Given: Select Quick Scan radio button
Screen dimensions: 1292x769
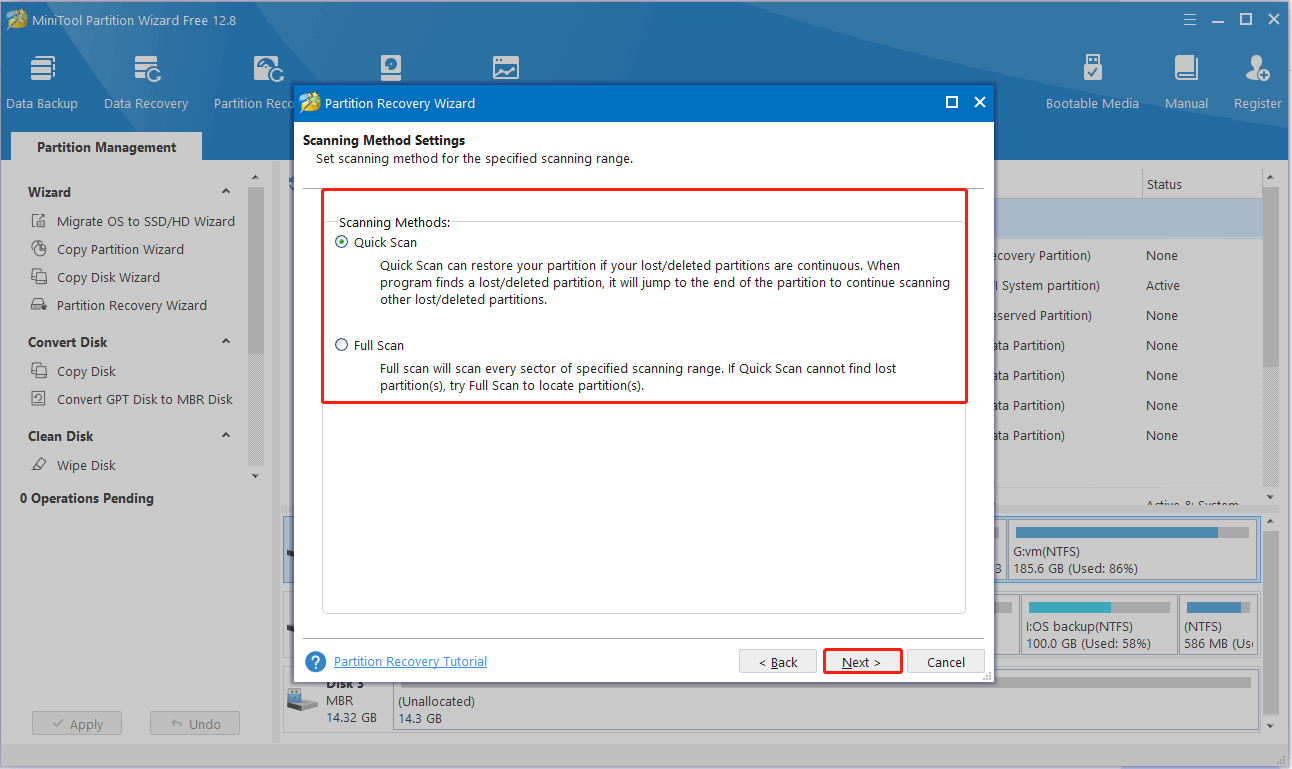Looking at the screenshot, I should coord(342,242).
